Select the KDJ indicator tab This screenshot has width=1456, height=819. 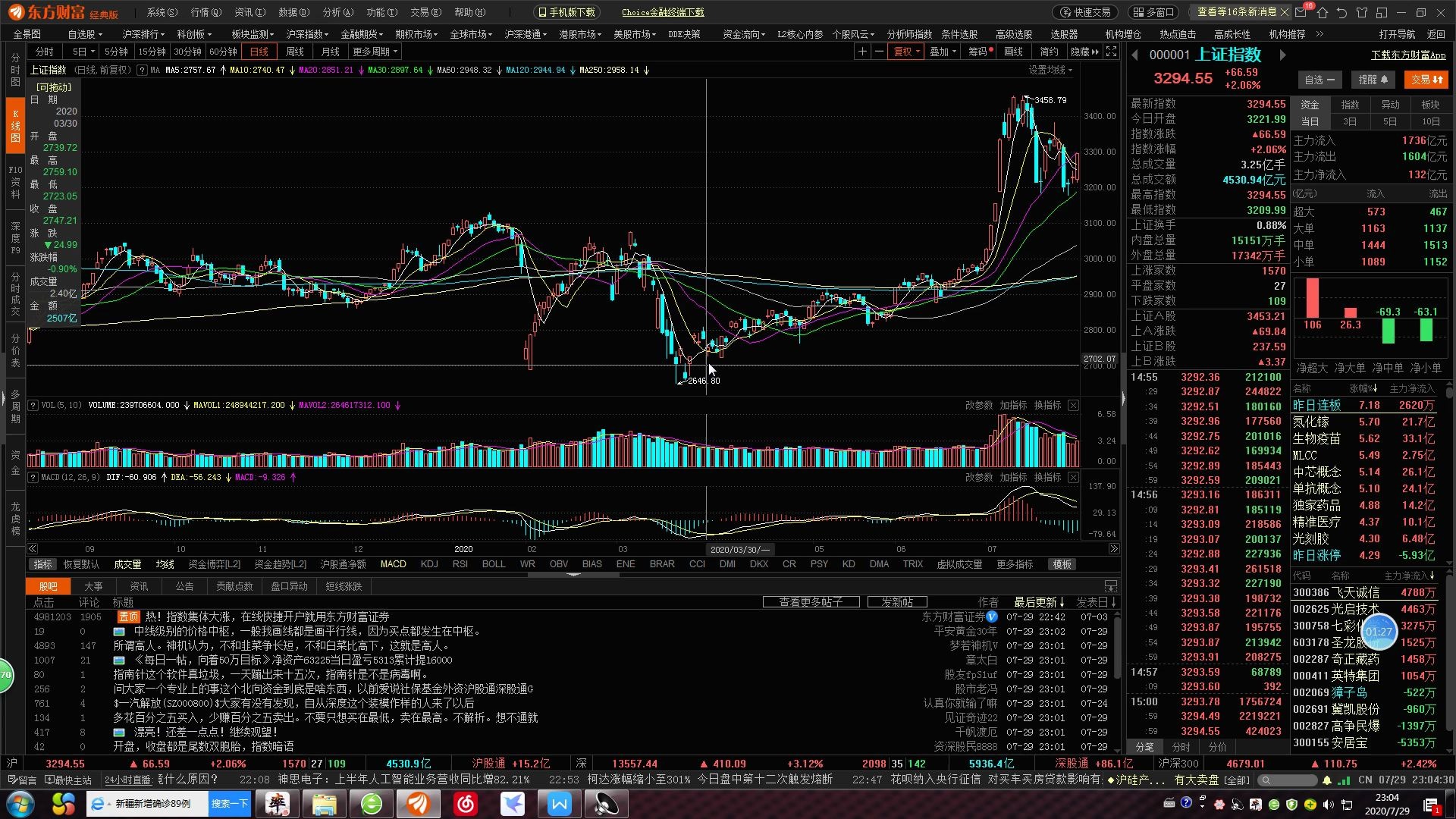(x=429, y=564)
